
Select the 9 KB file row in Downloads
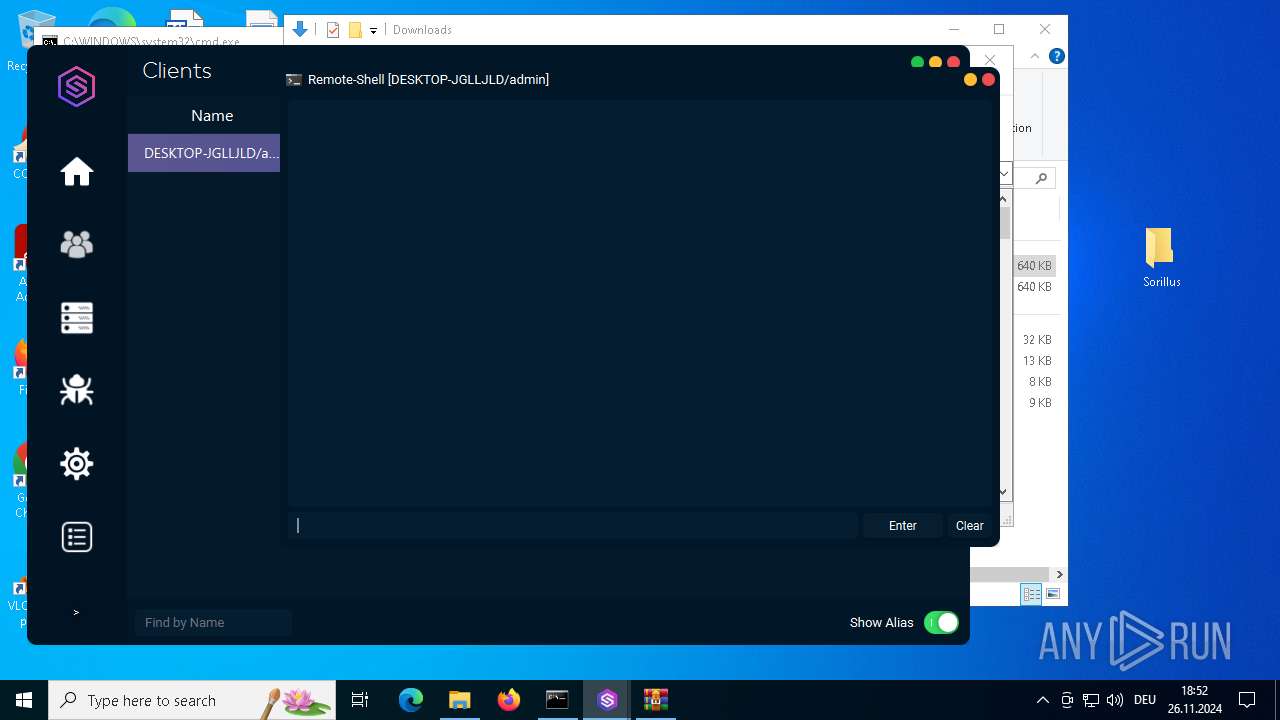coord(1036,403)
